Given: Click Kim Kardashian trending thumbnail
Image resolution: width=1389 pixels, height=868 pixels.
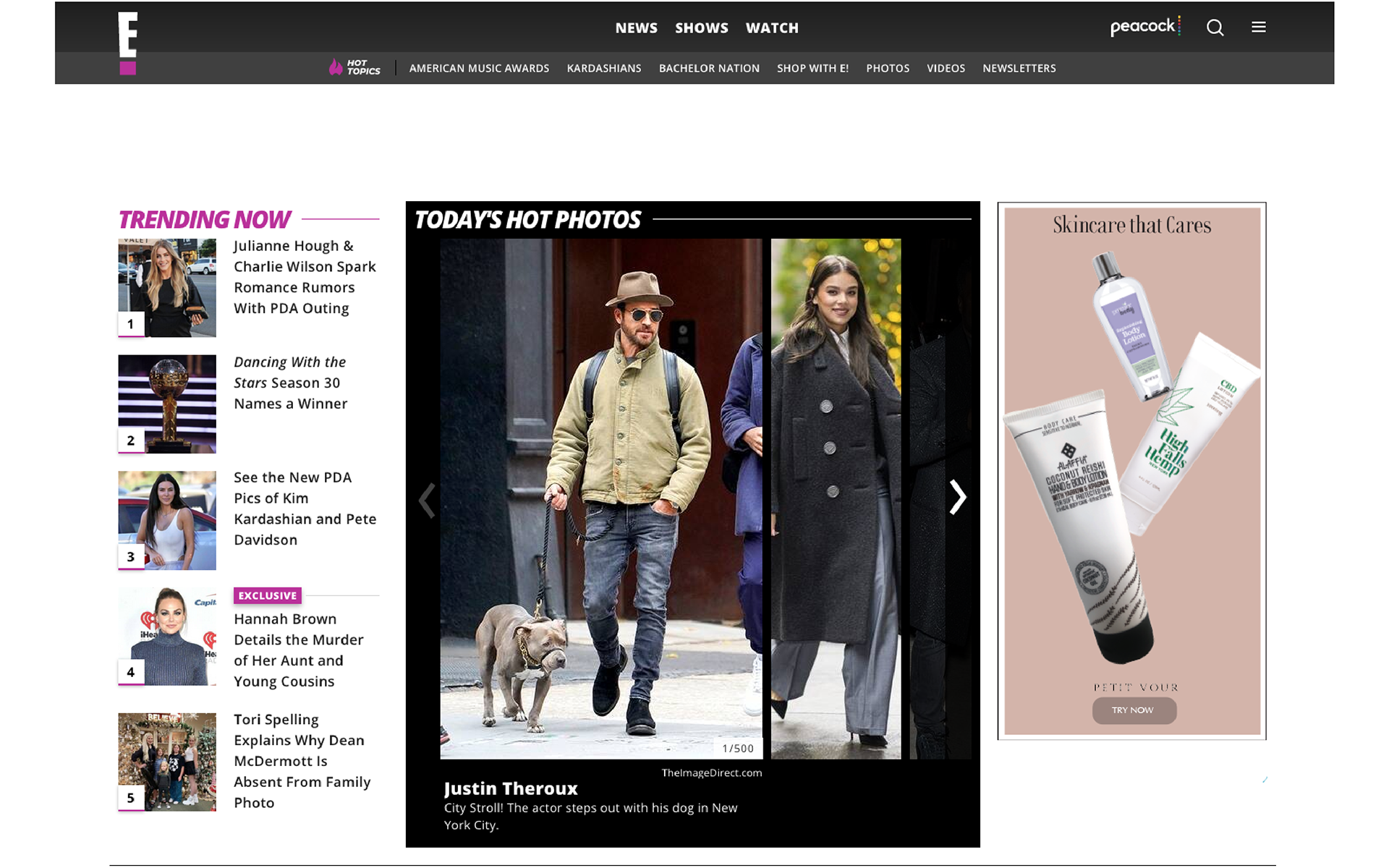Looking at the screenshot, I should (167, 520).
